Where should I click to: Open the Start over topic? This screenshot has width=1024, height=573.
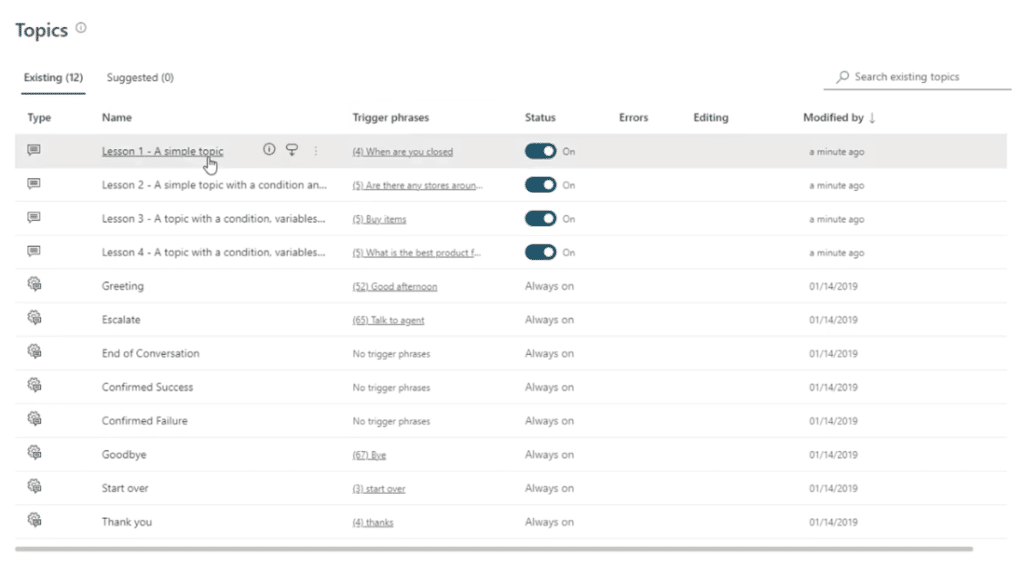click(x=125, y=488)
